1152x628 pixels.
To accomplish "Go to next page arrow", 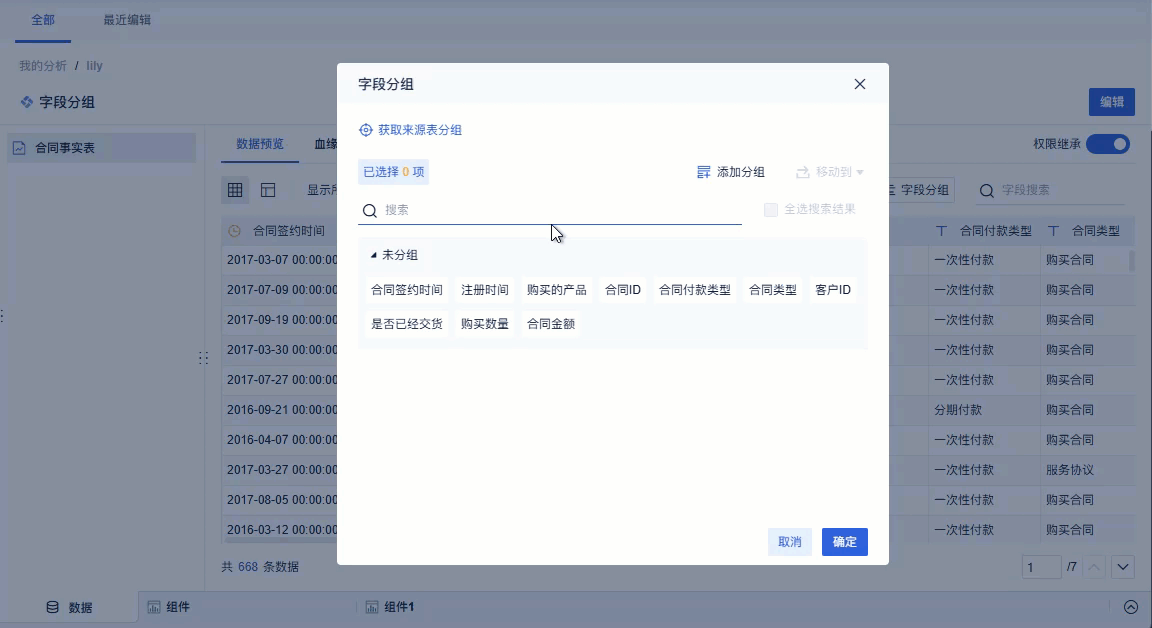I will (1123, 567).
